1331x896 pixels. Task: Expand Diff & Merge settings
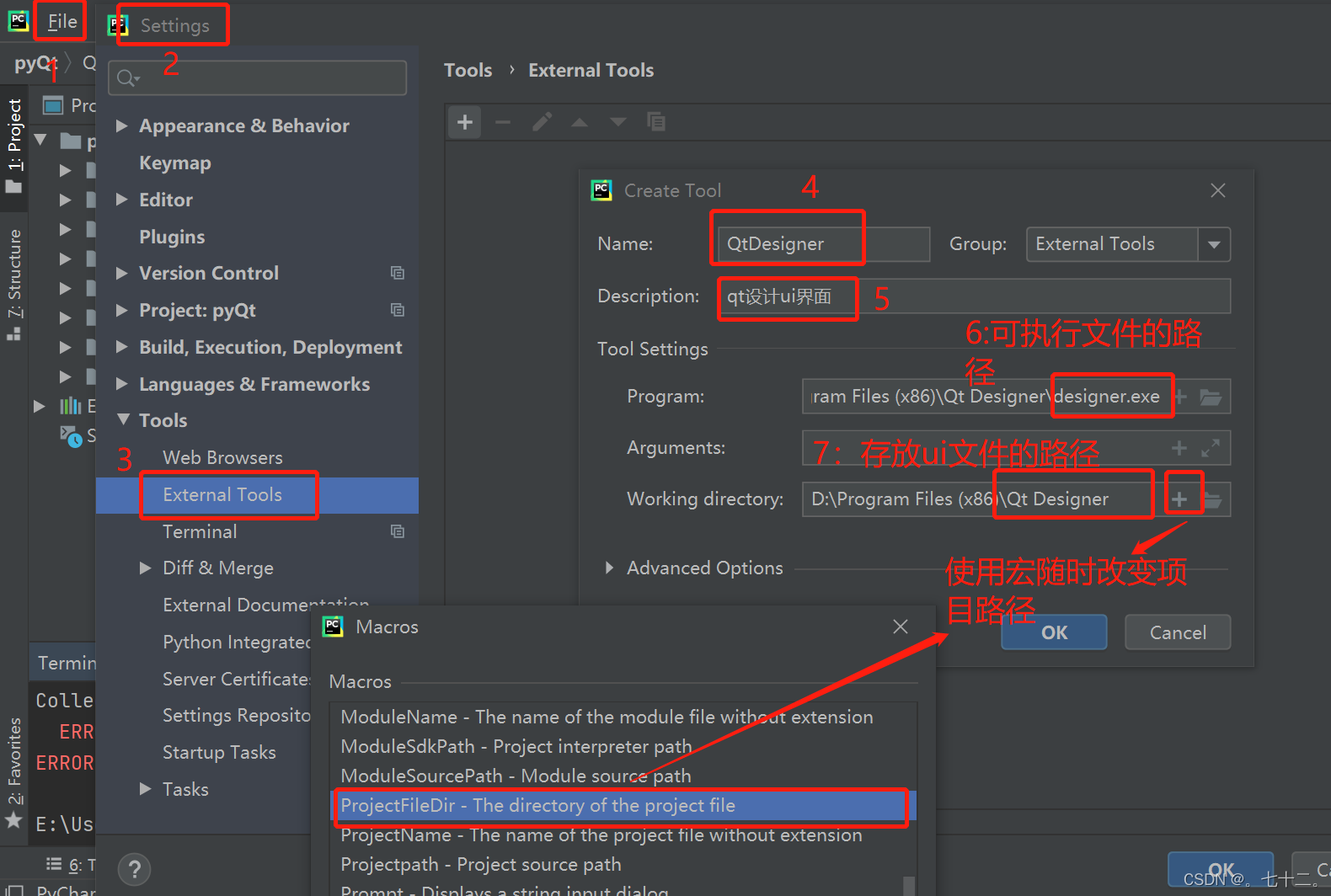click(146, 568)
